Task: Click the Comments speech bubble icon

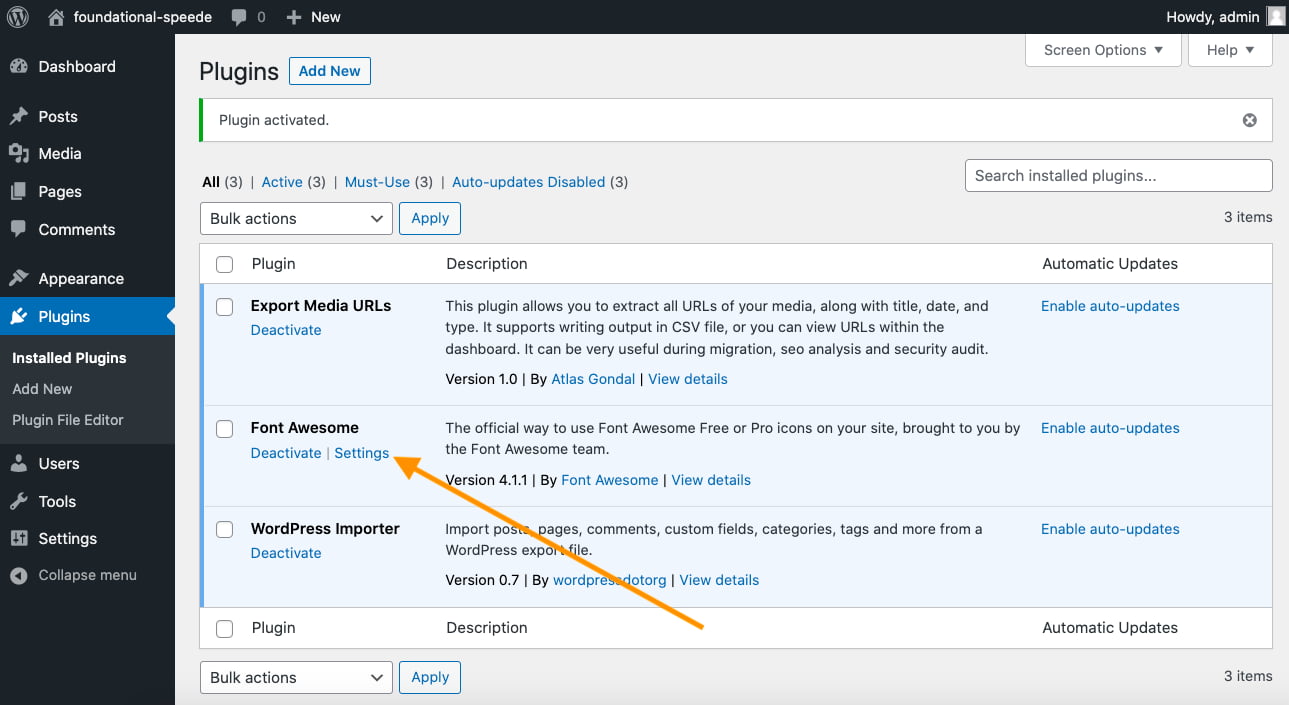Action: click(22, 229)
